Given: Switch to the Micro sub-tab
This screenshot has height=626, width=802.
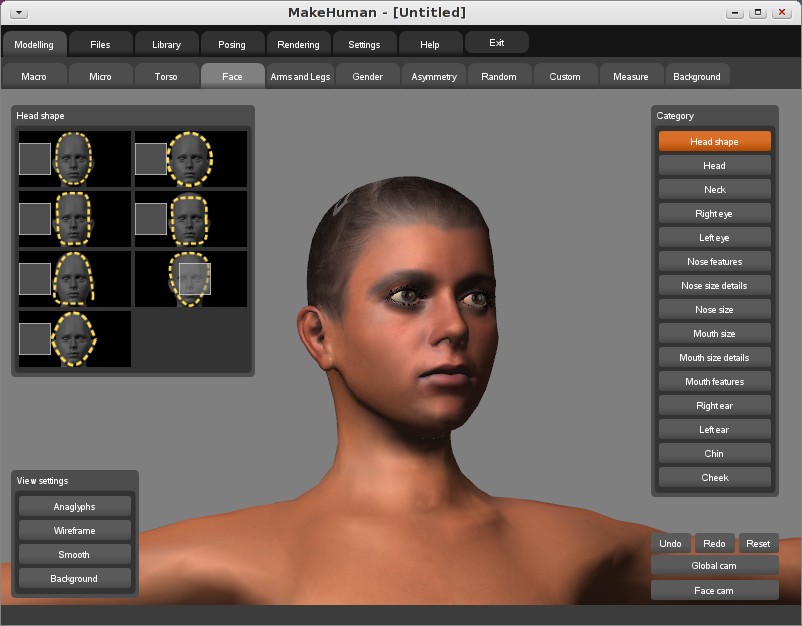Looking at the screenshot, I should [x=100, y=76].
